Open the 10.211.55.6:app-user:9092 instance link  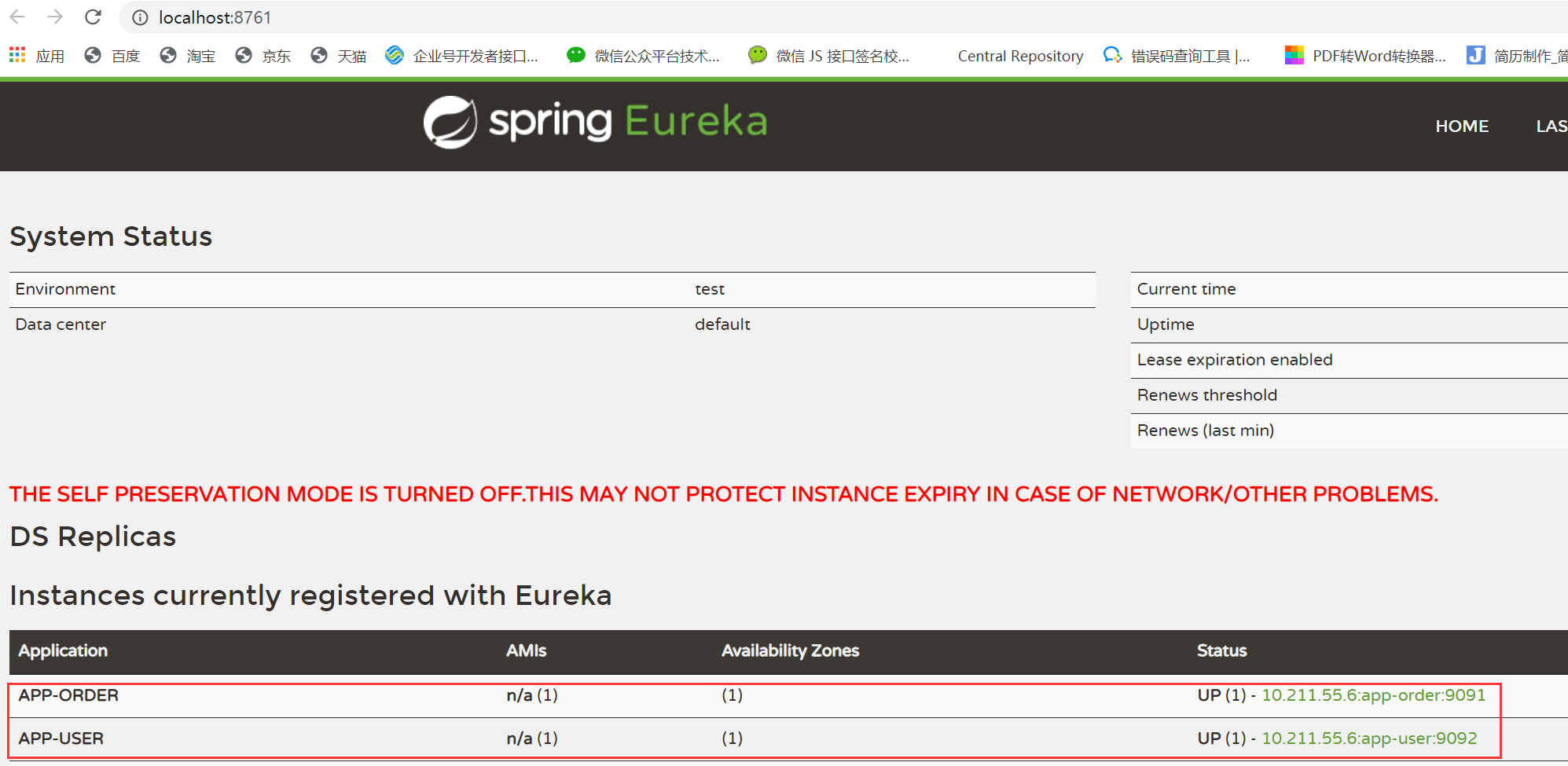(x=1369, y=739)
